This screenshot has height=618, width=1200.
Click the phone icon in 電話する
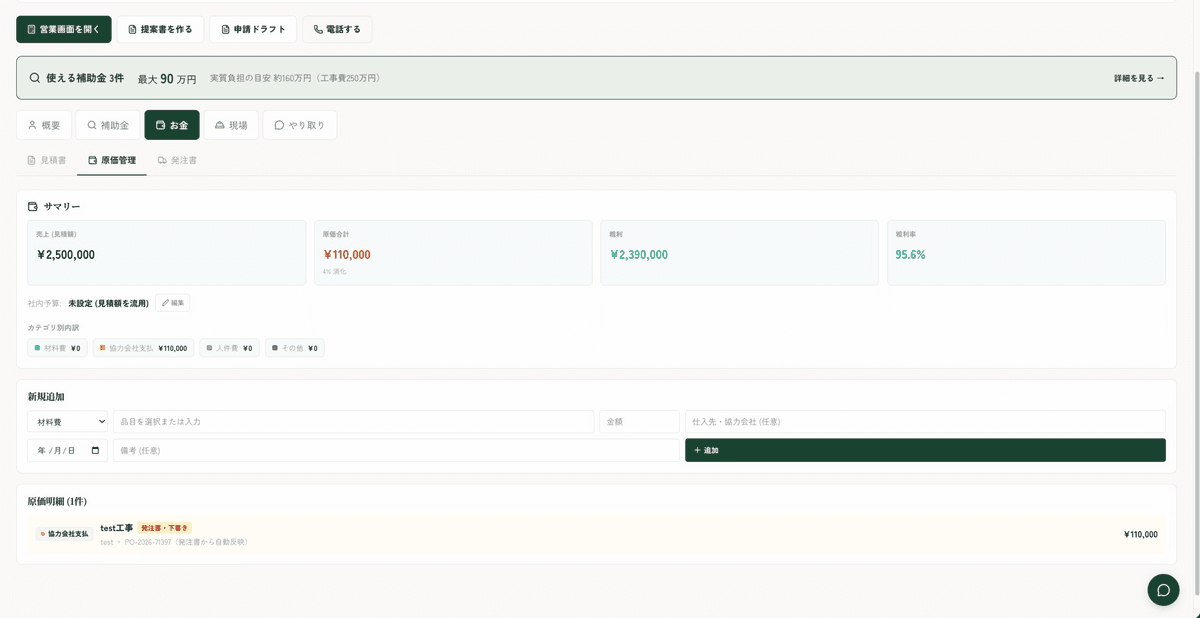point(318,29)
